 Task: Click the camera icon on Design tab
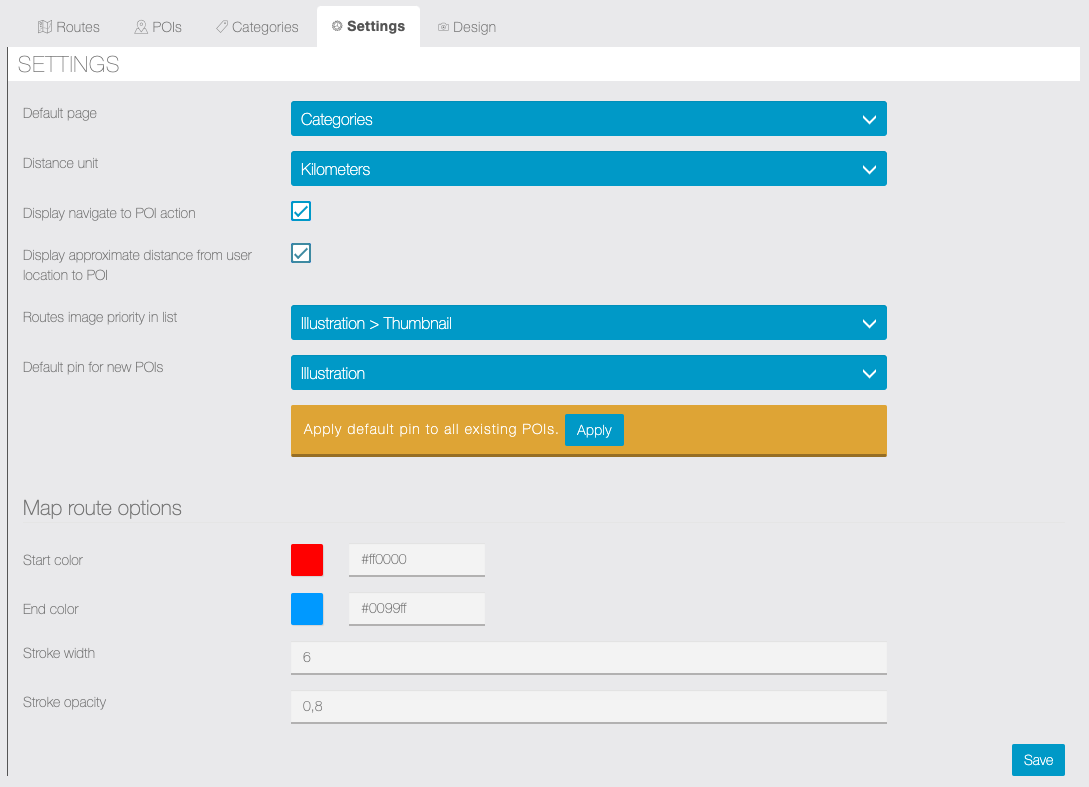443,27
